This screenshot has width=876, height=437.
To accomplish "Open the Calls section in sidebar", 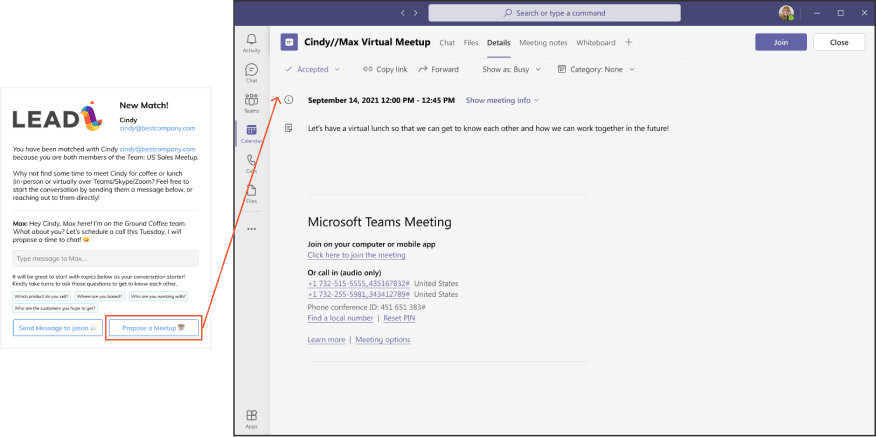I will 251,162.
